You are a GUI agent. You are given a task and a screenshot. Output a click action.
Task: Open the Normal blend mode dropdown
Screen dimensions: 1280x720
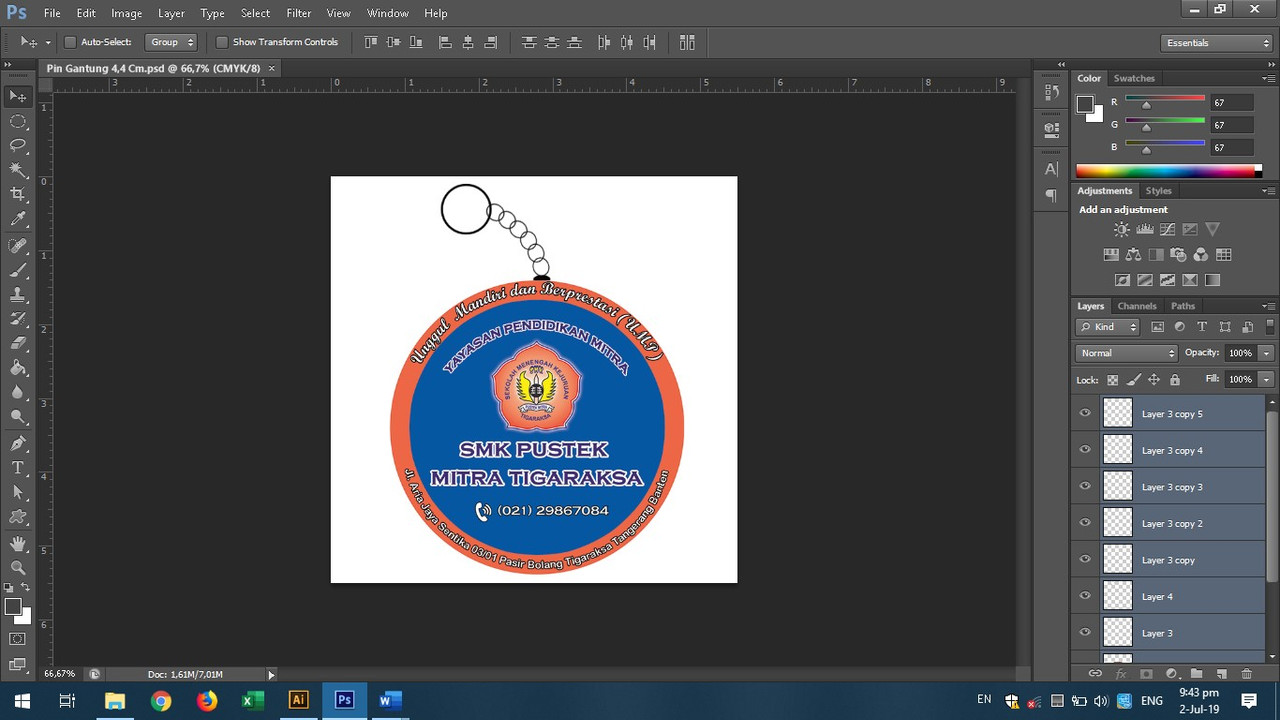(x=1128, y=353)
